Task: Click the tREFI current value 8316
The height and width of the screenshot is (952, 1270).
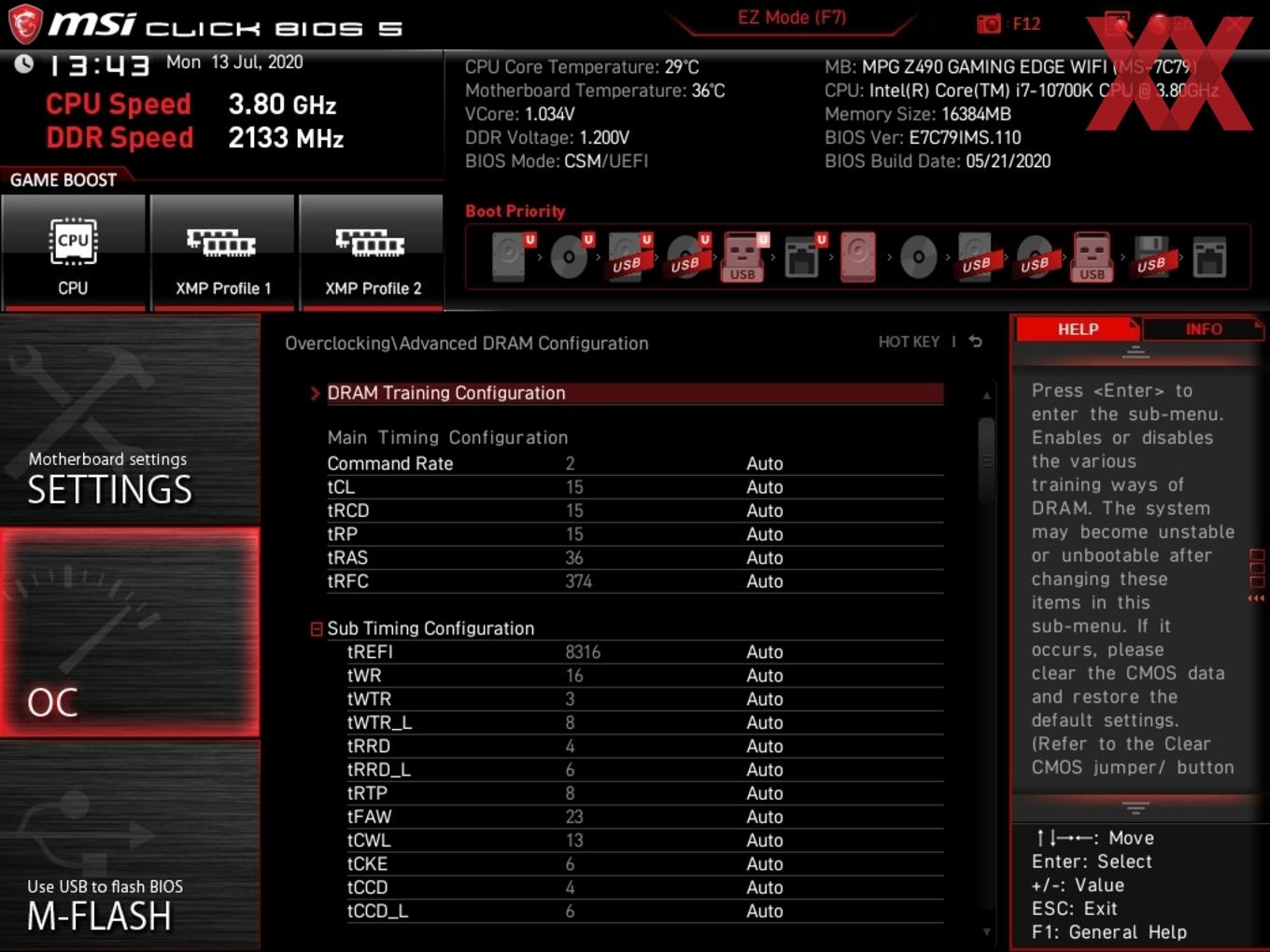Action: [x=583, y=651]
